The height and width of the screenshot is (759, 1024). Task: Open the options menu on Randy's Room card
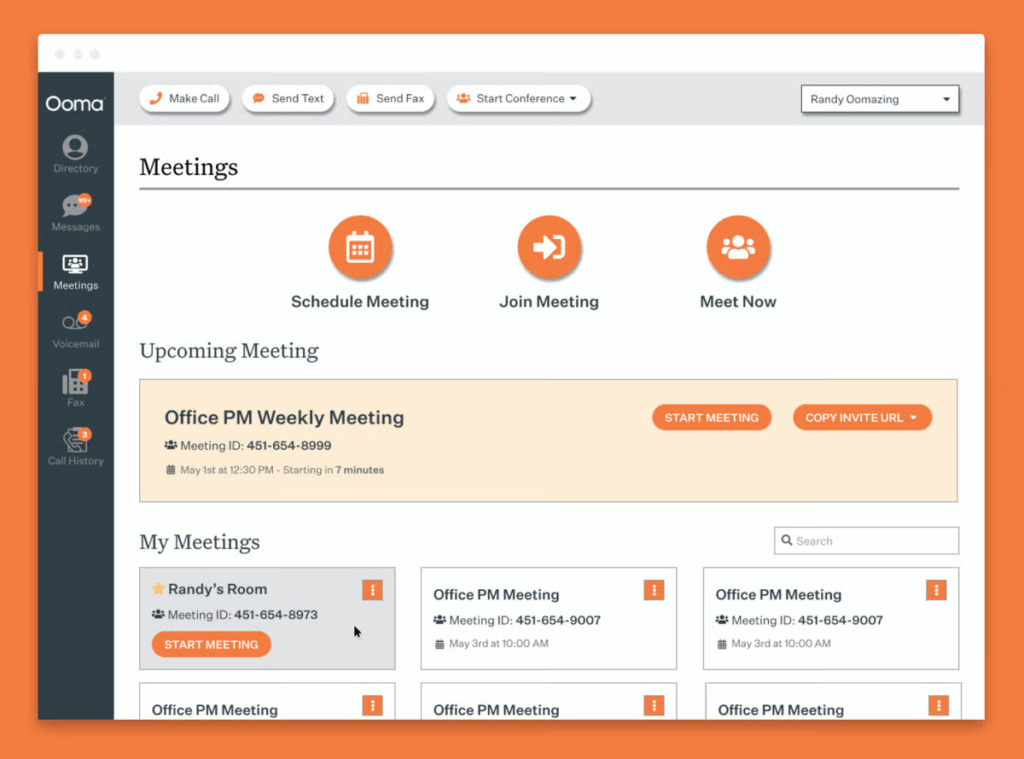pos(372,590)
